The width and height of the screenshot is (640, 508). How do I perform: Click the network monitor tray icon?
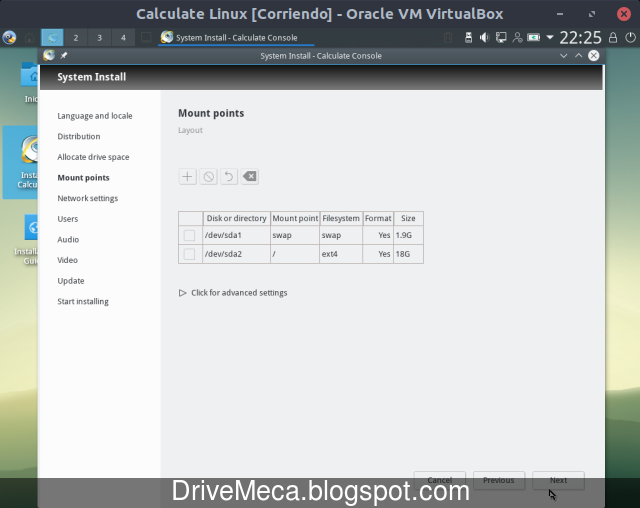501,38
